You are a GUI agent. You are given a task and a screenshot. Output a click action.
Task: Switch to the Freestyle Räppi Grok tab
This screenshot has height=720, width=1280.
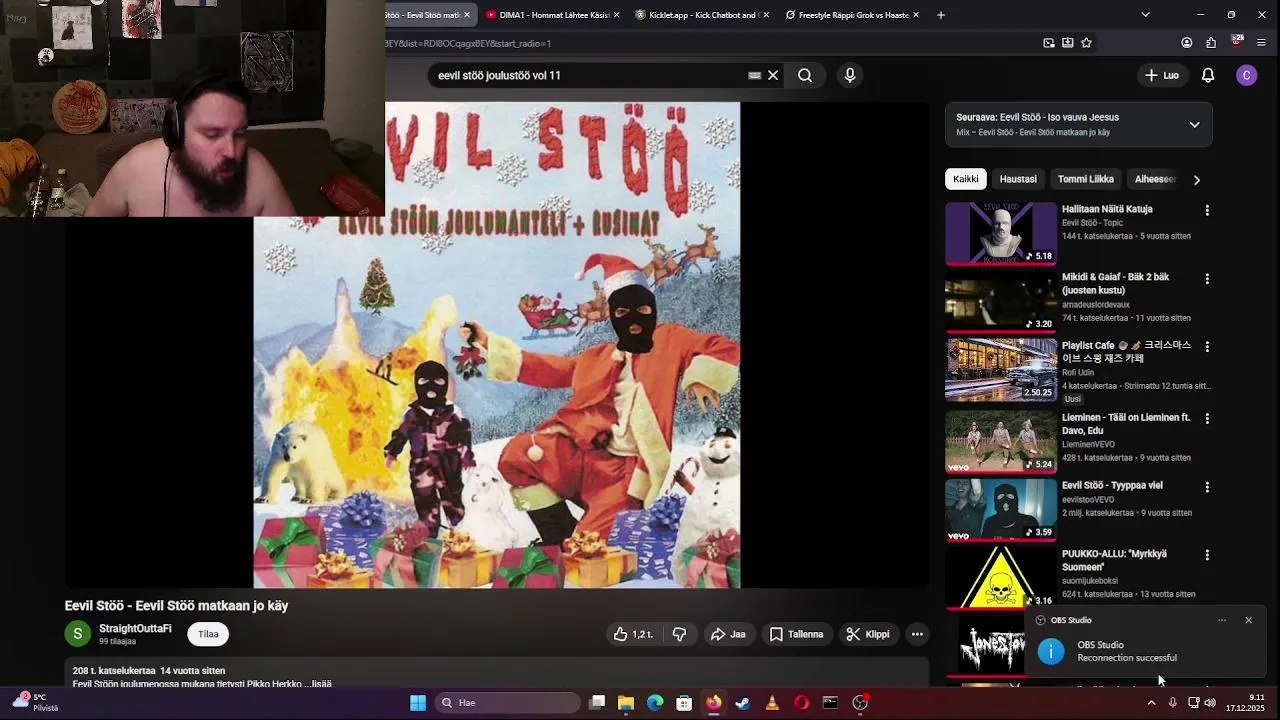852,15
